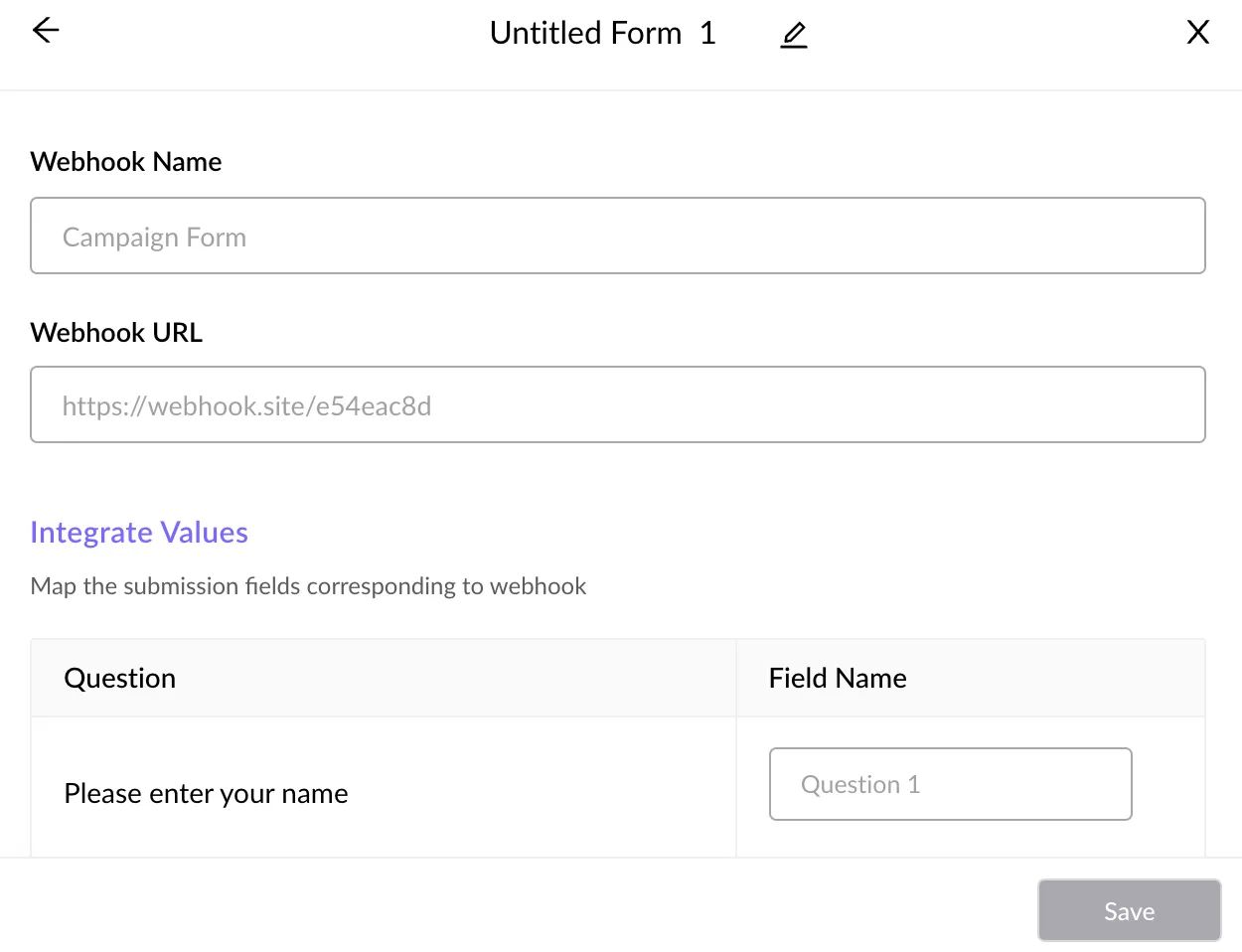This screenshot has width=1242, height=952.
Task: Click the Integrate Values heading
Action: (139, 533)
